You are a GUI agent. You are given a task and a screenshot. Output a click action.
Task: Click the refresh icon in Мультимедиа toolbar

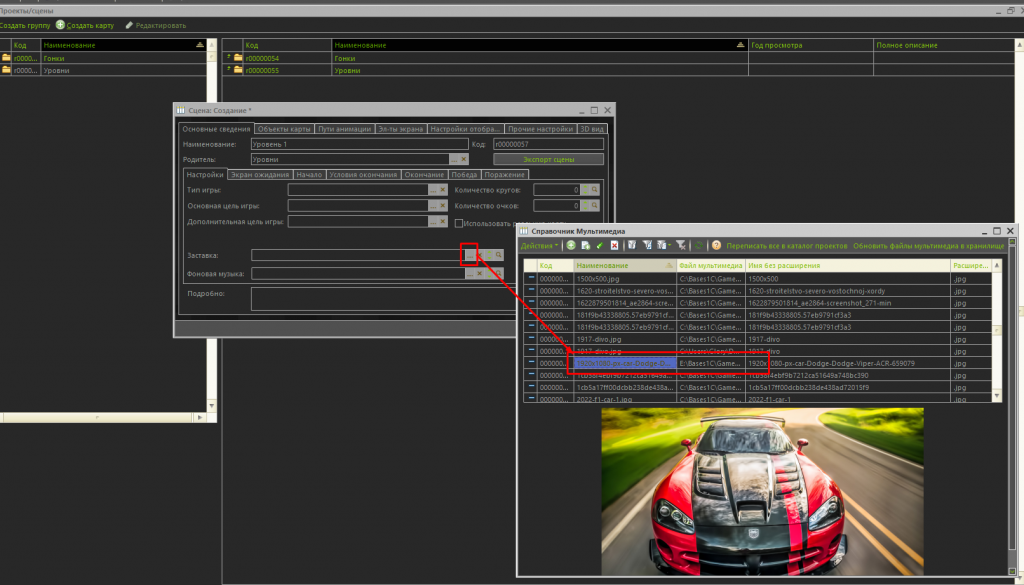pos(699,245)
